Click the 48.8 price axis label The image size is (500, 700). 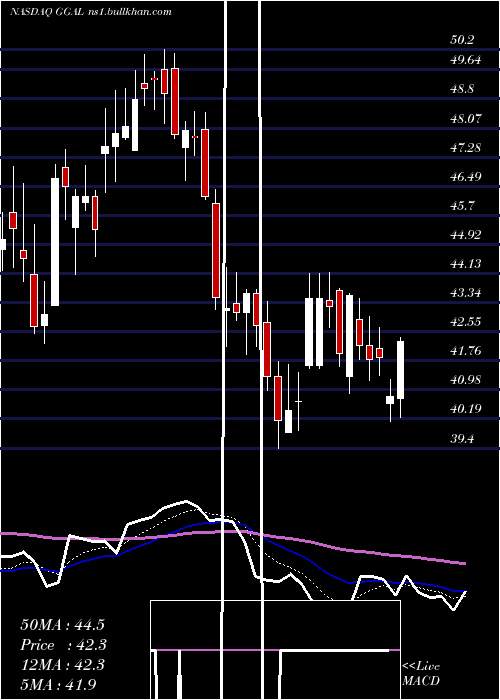[x=462, y=89]
